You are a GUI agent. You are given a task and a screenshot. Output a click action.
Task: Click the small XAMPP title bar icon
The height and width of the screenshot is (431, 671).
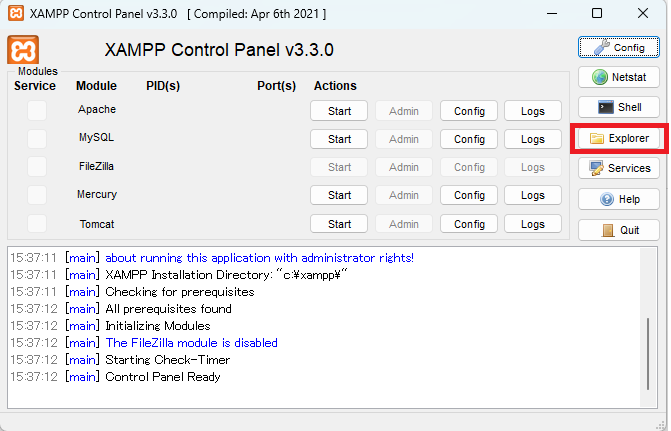pos(16,13)
